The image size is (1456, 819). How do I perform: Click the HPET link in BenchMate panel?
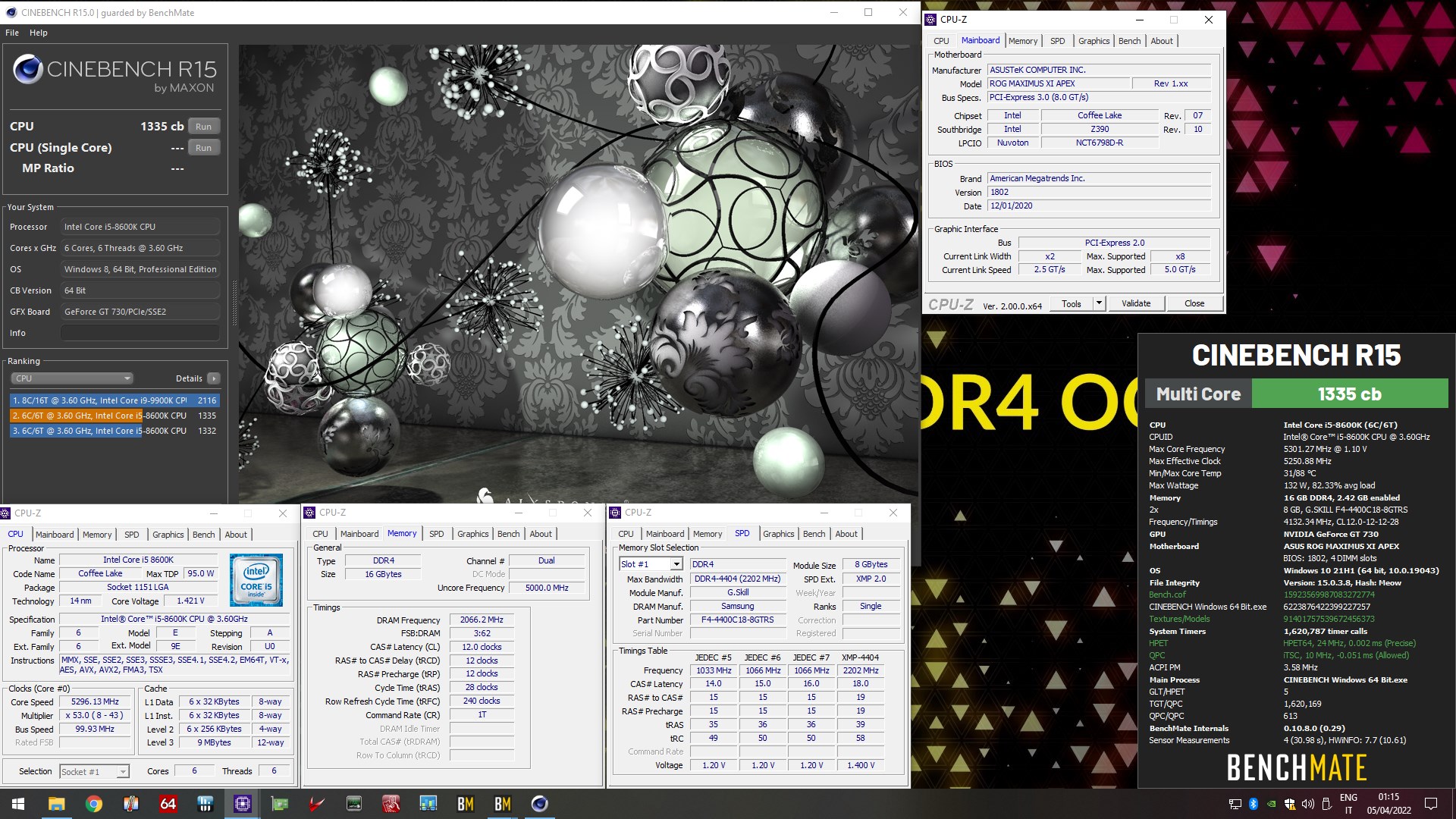point(1158,643)
